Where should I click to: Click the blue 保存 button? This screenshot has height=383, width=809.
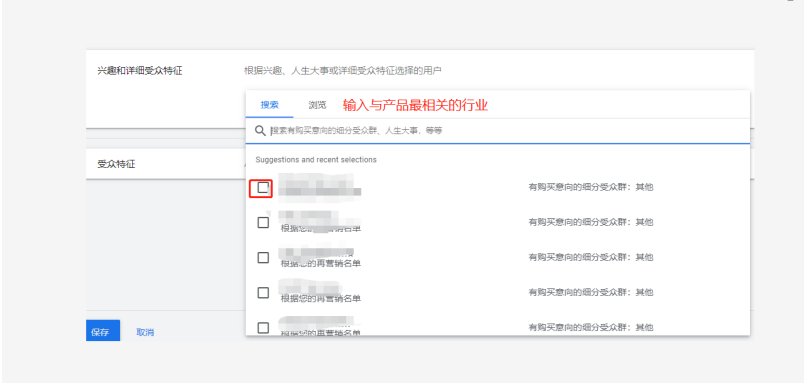[103, 331]
